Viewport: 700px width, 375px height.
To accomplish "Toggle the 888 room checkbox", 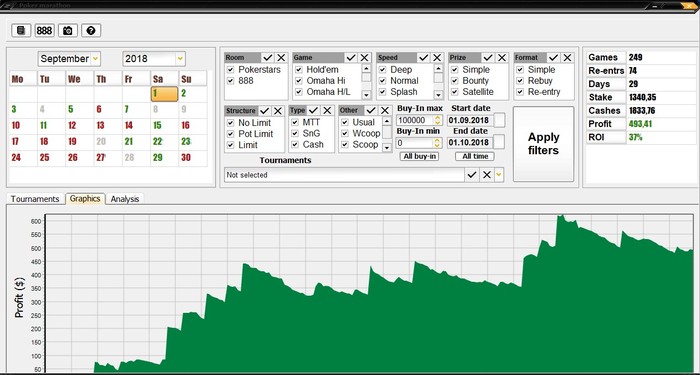I will click(x=230, y=81).
